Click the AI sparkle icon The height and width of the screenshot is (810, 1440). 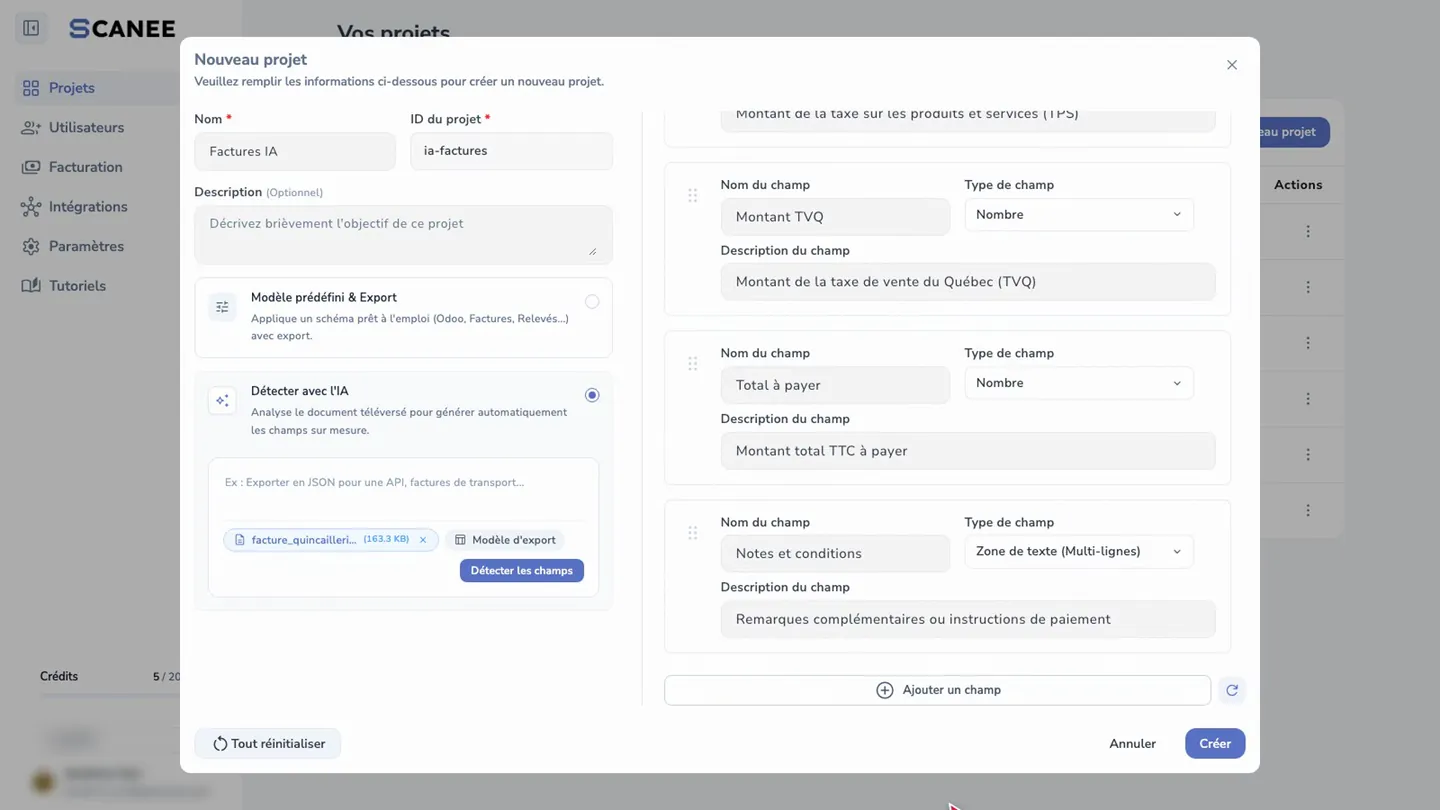pyautogui.click(x=222, y=401)
